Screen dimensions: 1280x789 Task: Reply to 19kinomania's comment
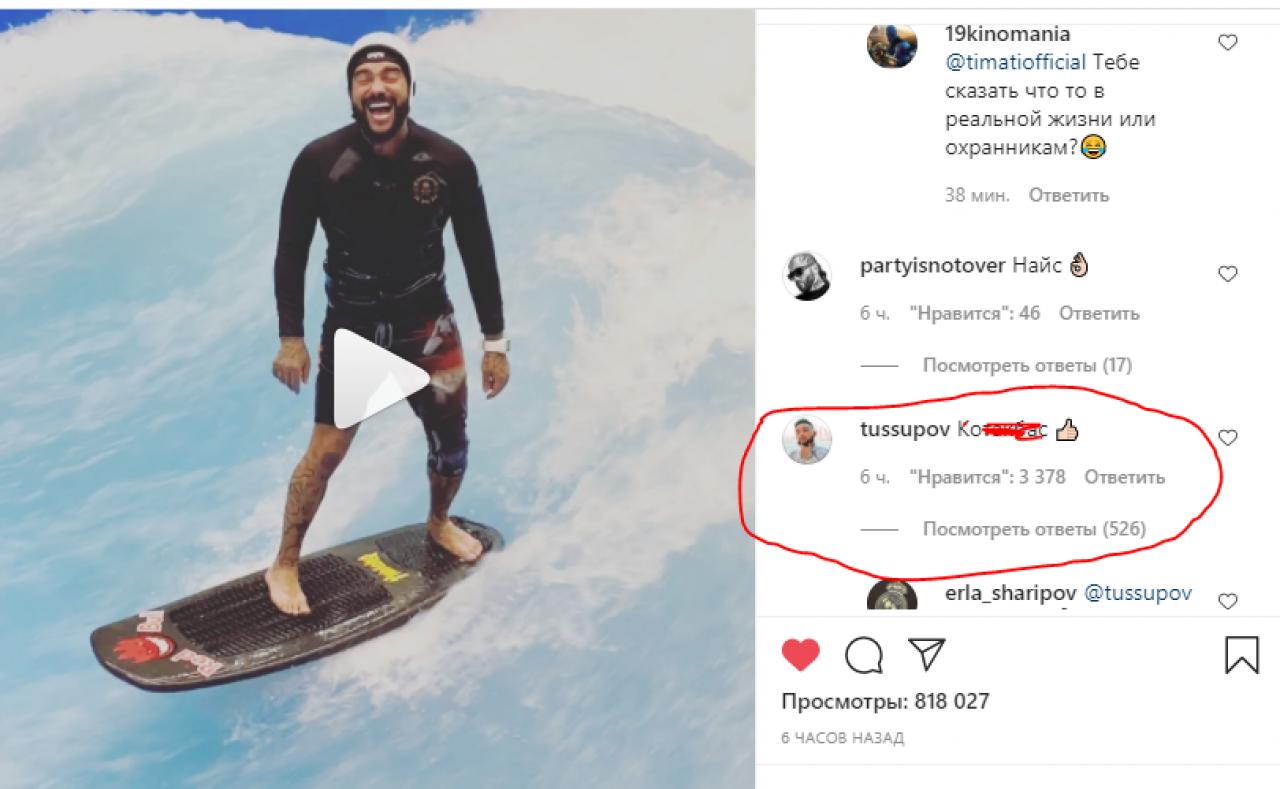pyautogui.click(x=1069, y=195)
